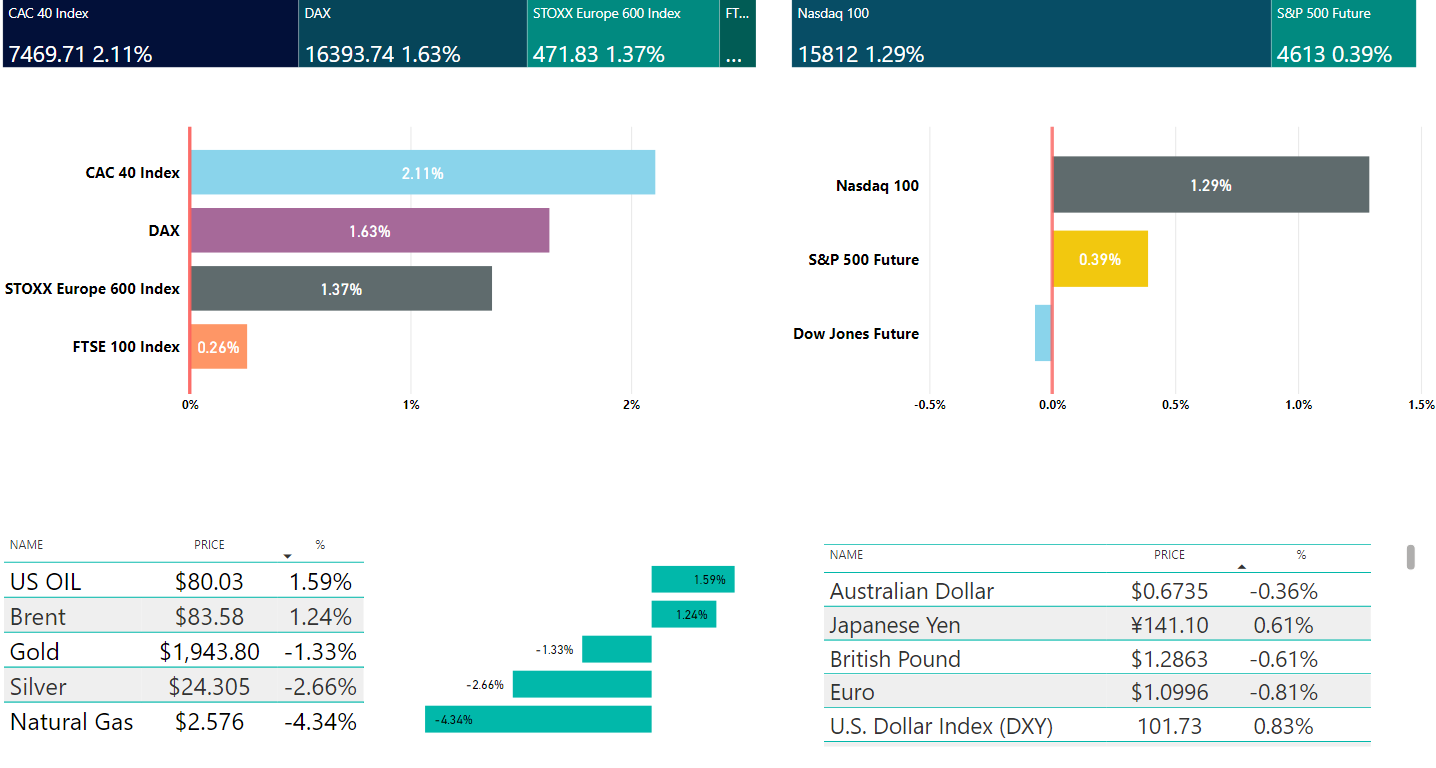Click the orange FTSE 100 0.26% bar
The height and width of the screenshot is (768, 1436).
(218, 347)
